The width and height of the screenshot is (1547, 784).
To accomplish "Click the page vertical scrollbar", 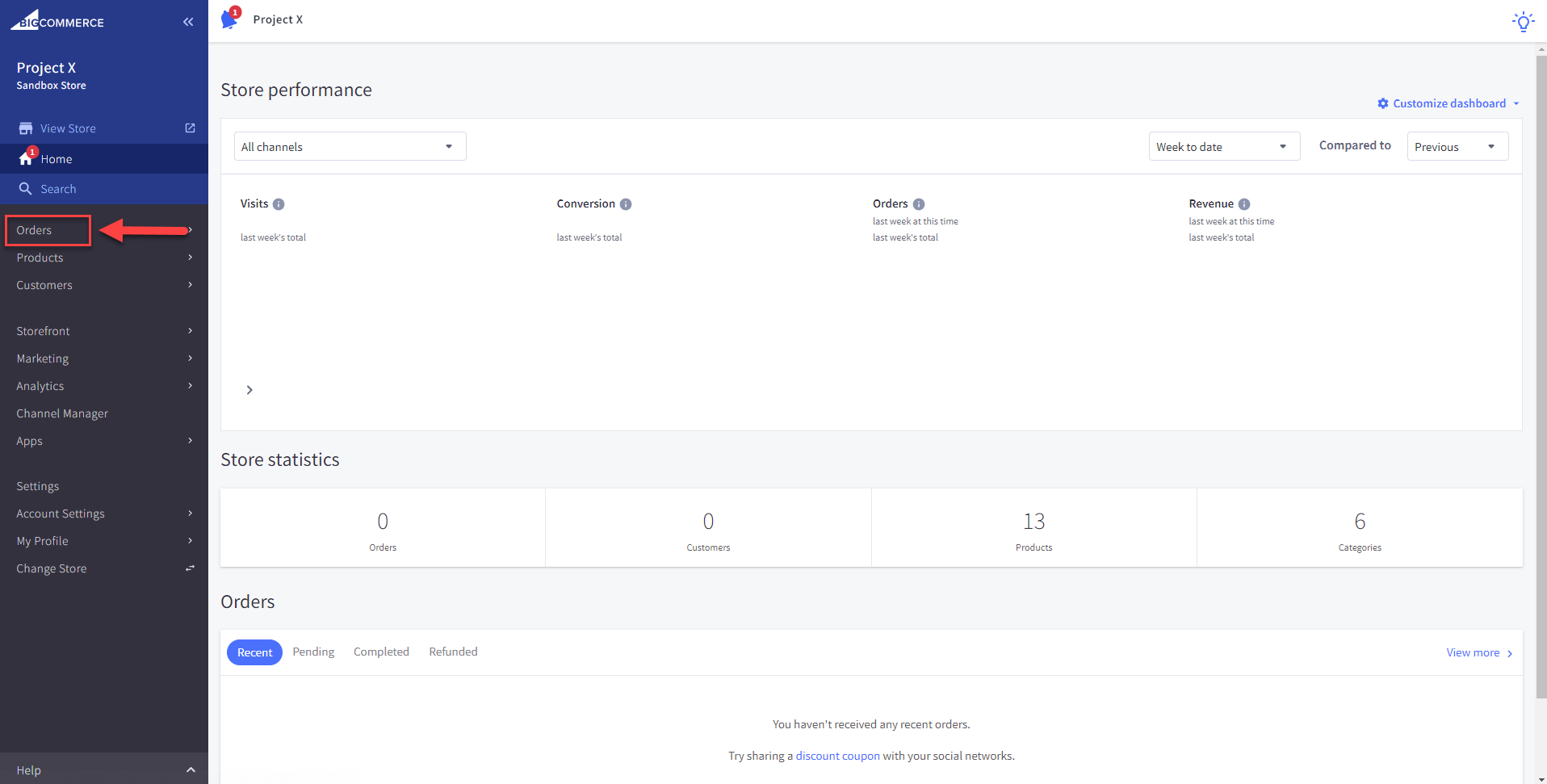I will click(1541, 376).
